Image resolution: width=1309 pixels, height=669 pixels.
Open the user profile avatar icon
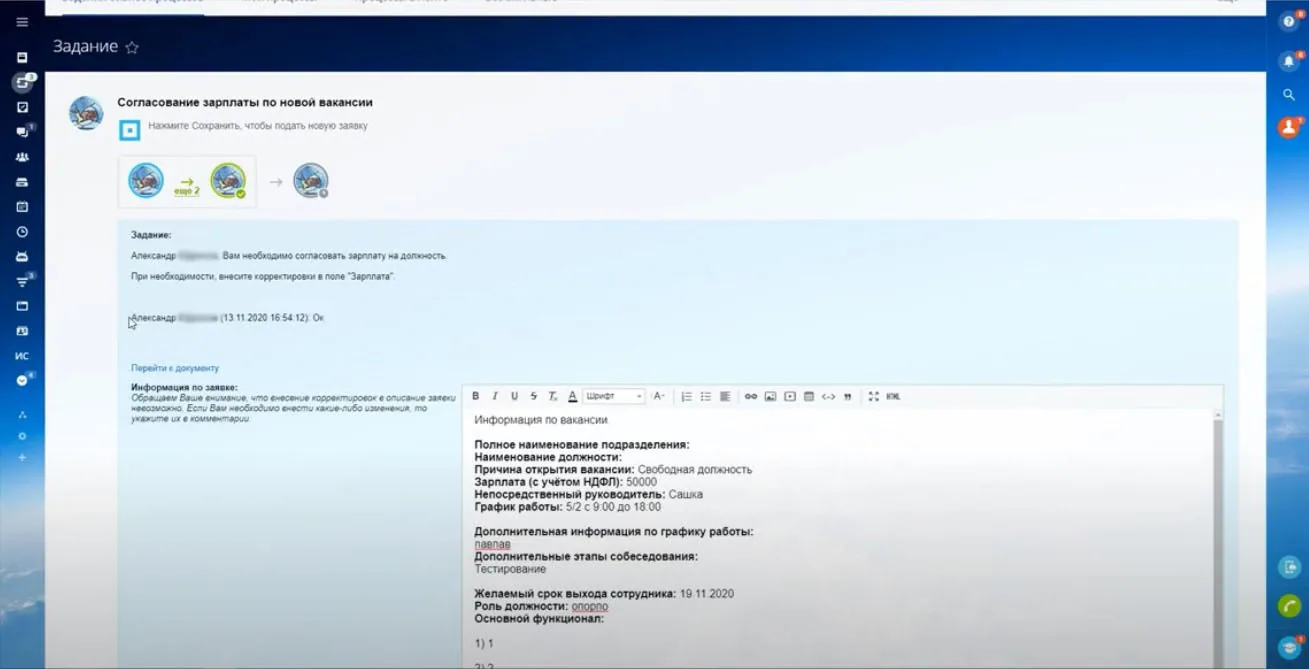tap(1288, 127)
